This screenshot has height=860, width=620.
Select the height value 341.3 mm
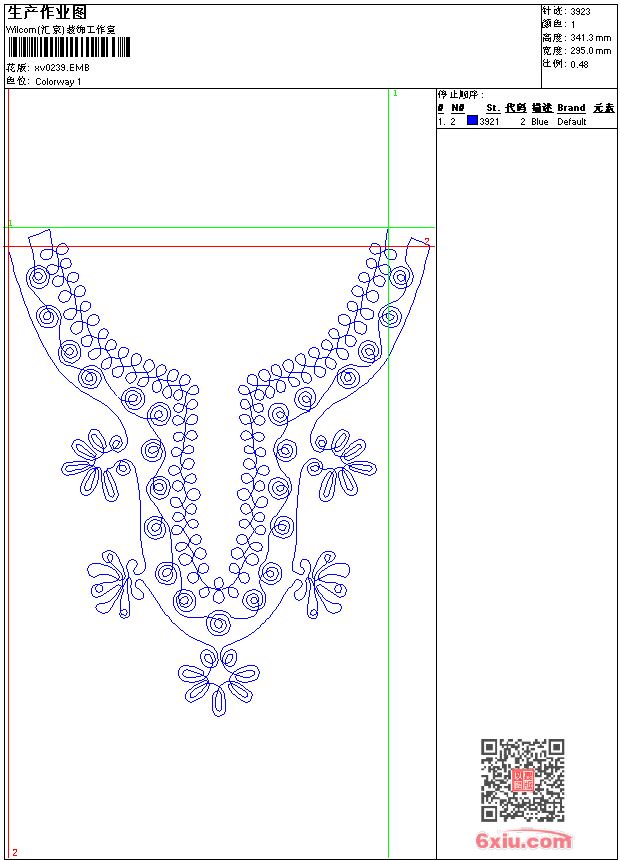click(590, 38)
